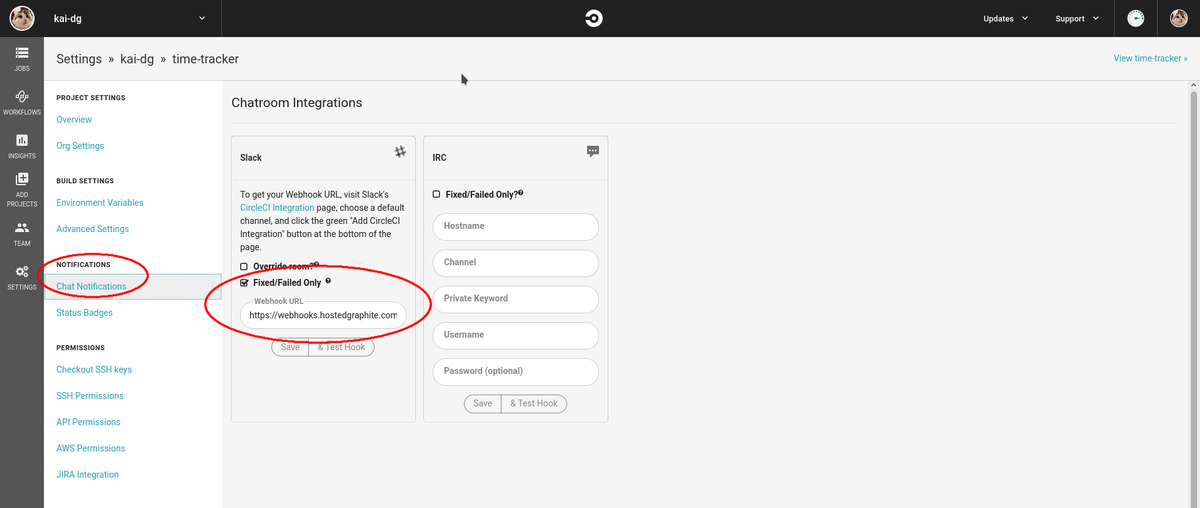Follow the CircleCI Integration link
This screenshot has width=1200, height=508.
277,207
